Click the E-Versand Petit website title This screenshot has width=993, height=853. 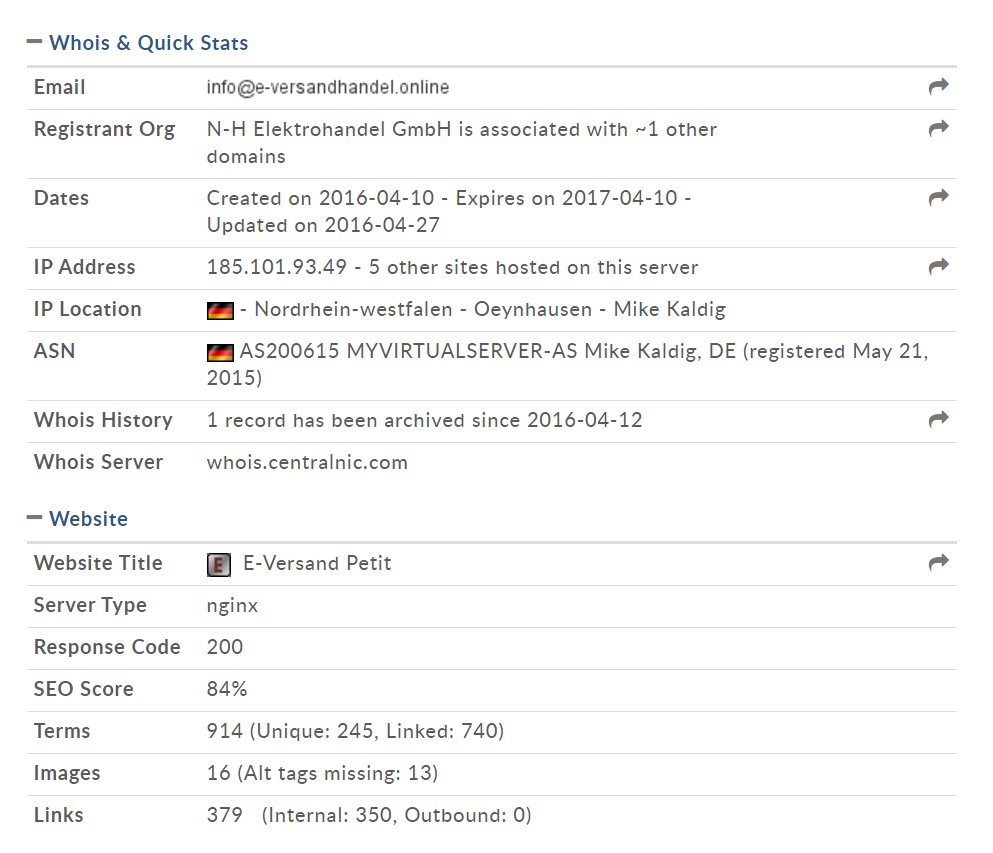[x=317, y=563]
